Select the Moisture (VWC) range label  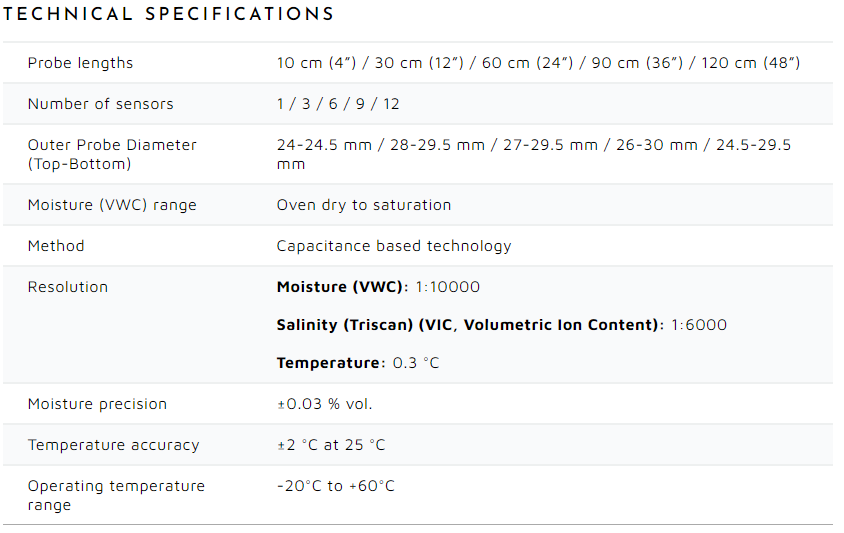tap(112, 205)
